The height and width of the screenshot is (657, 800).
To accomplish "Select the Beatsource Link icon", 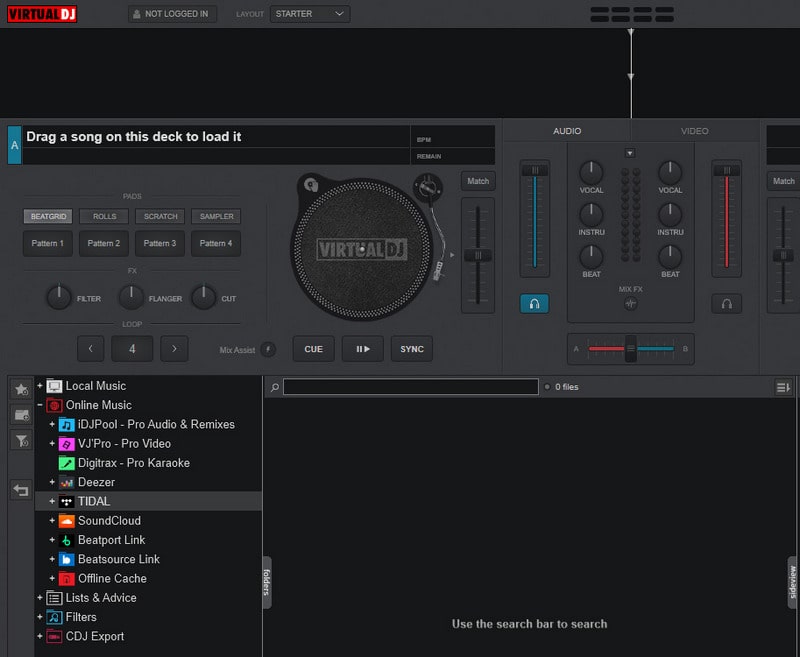I will tap(66, 560).
